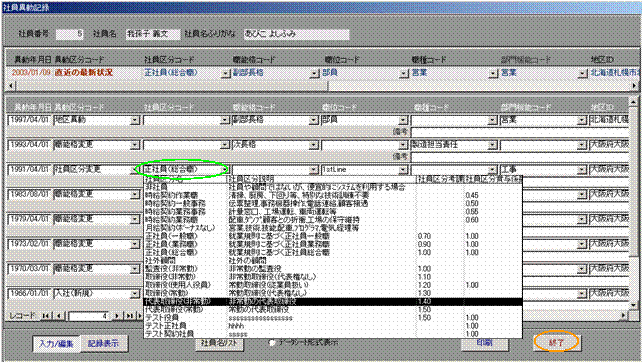Click the 社員番号 field showing 5
This screenshot has width=643, height=363.
click(x=69, y=34)
